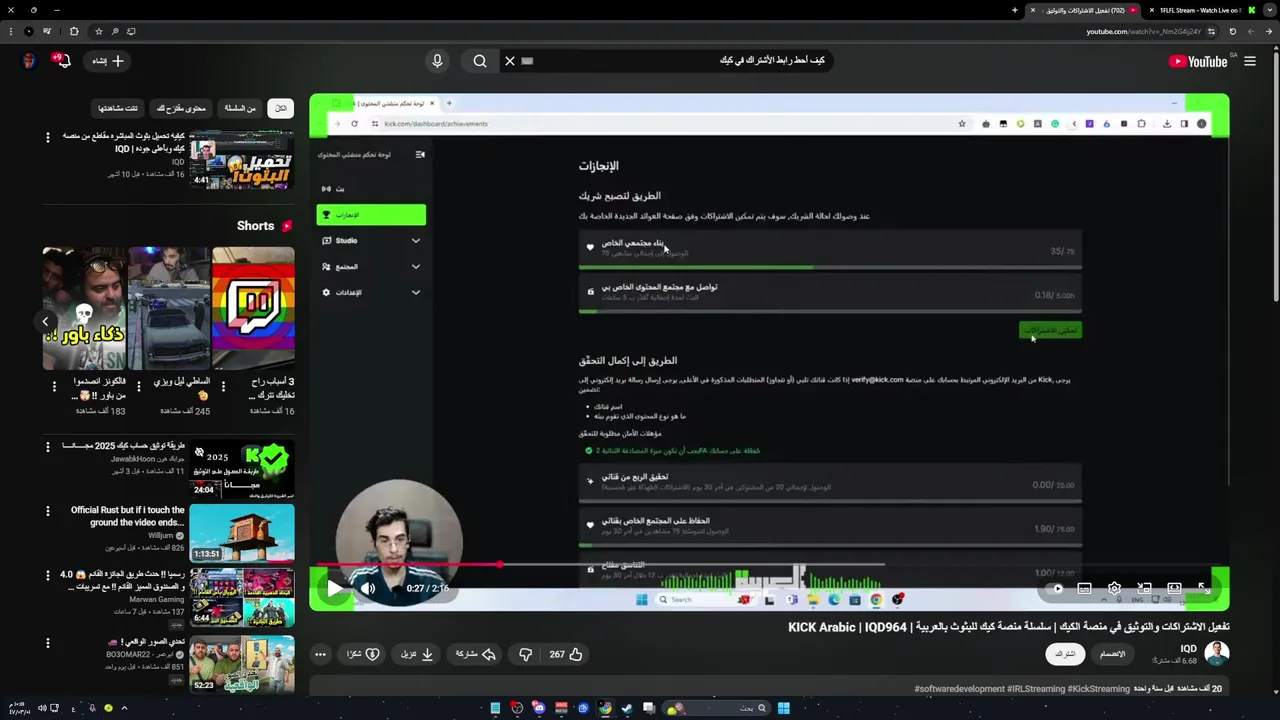1280x720 pixels.
Task: Select the 'الكل' filter chip
Action: [281, 108]
